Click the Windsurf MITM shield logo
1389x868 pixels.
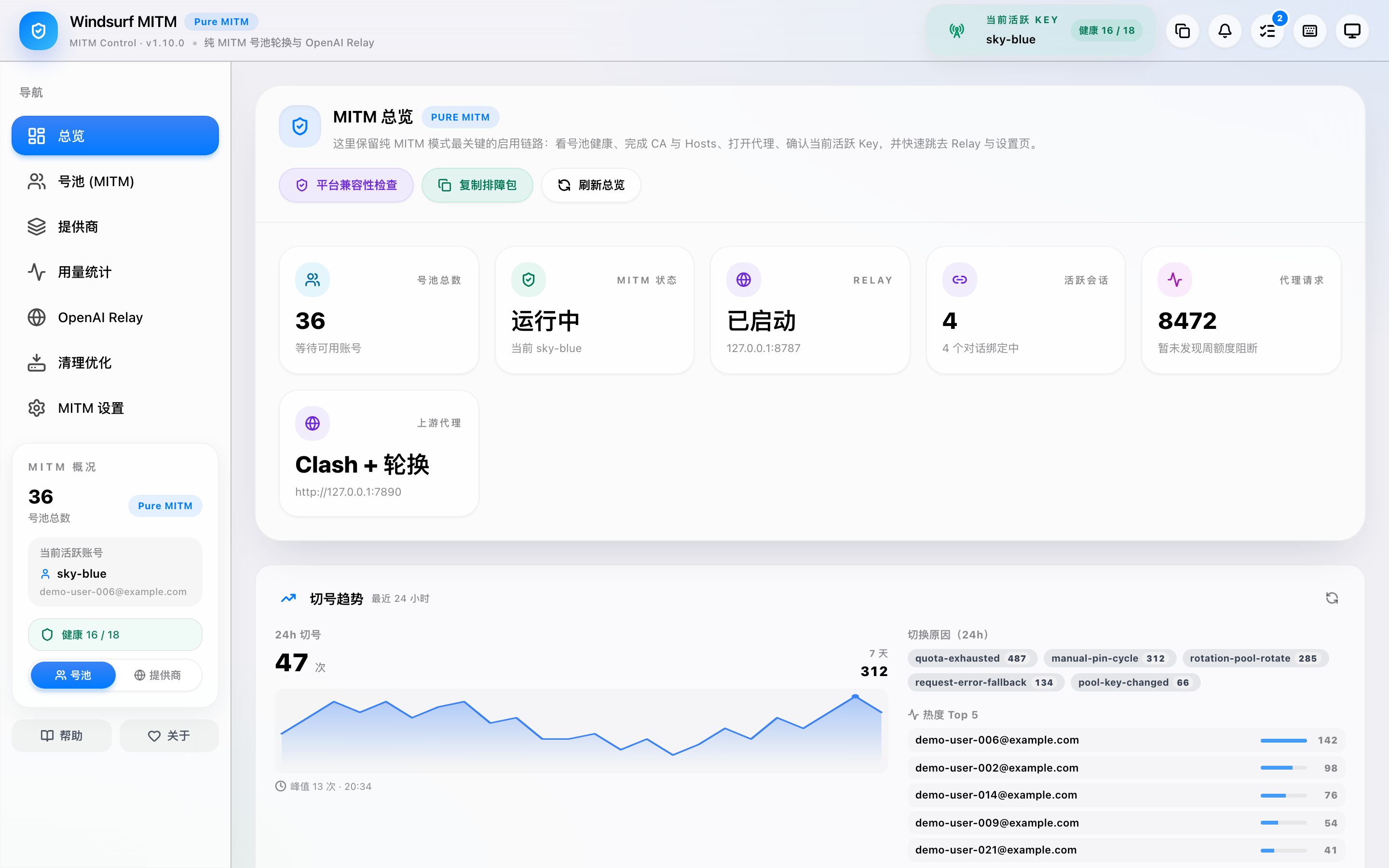click(39, 30)
